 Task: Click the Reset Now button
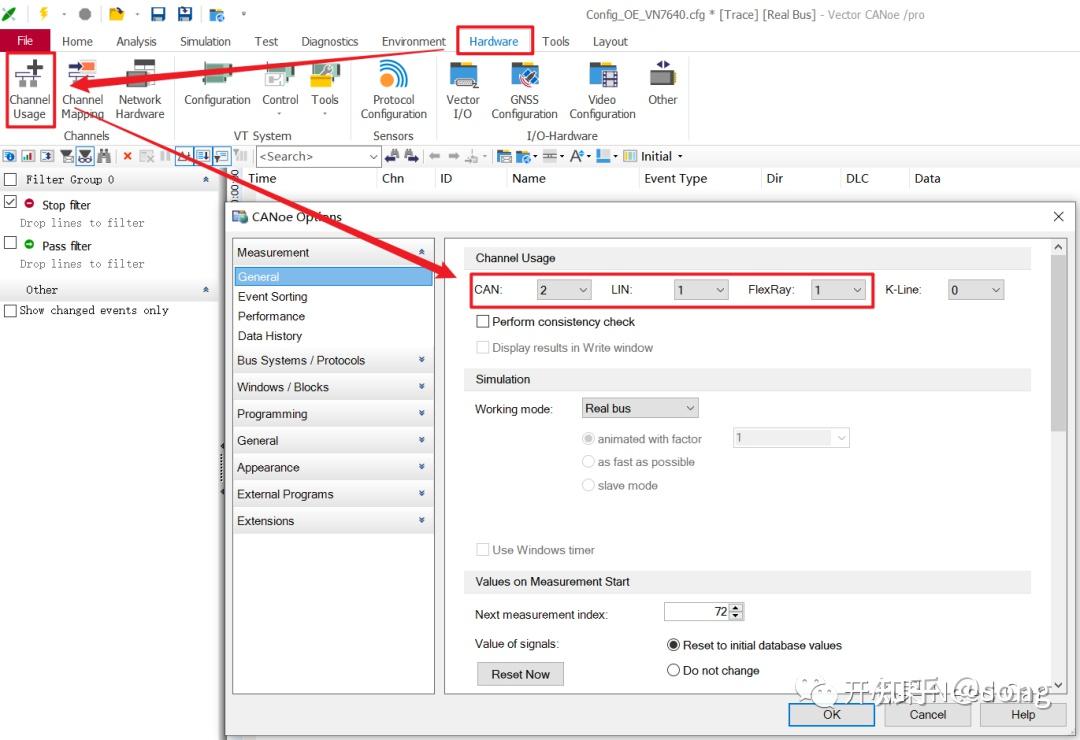point(520,674)
